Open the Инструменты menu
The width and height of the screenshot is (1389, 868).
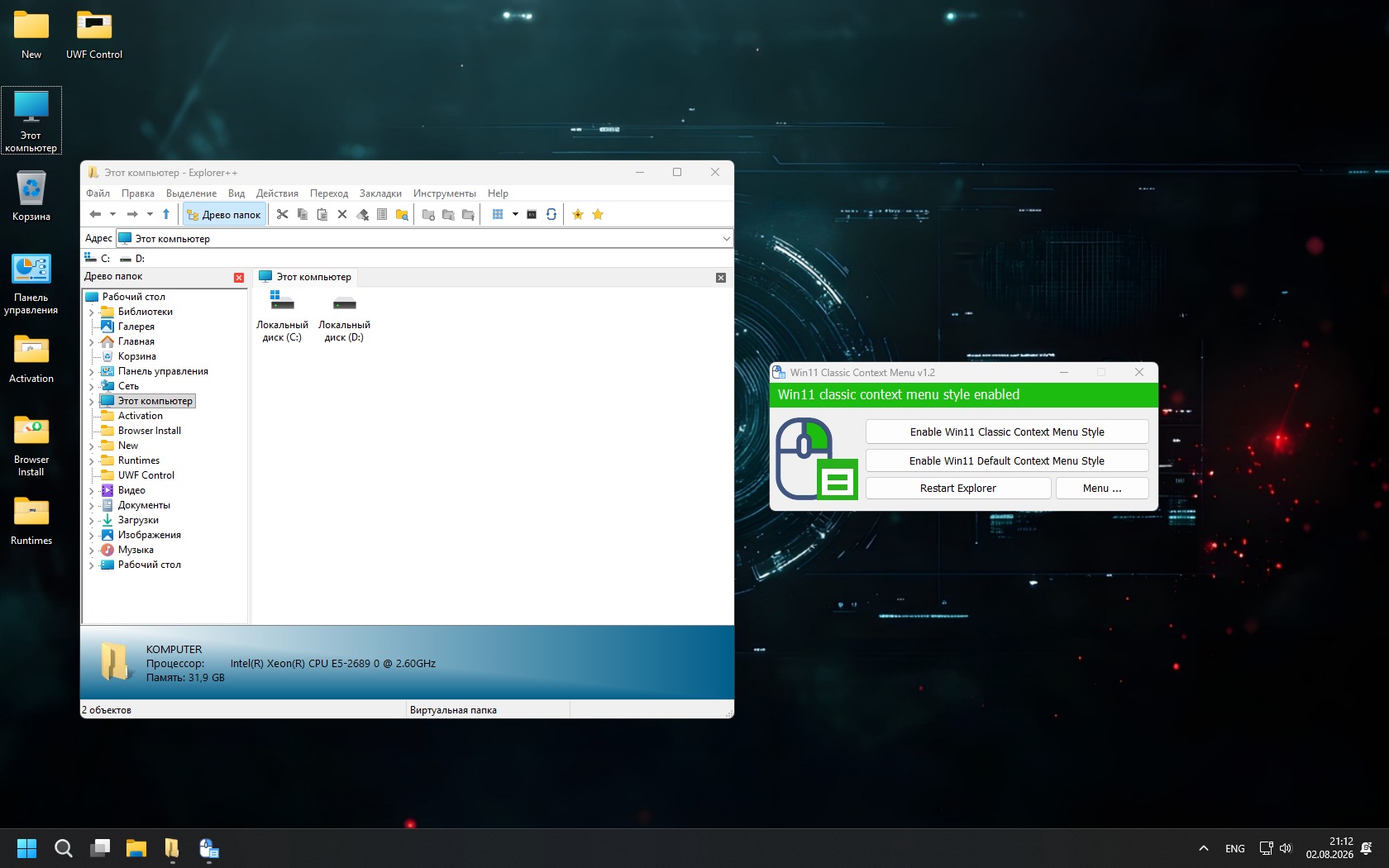(445, 193)
